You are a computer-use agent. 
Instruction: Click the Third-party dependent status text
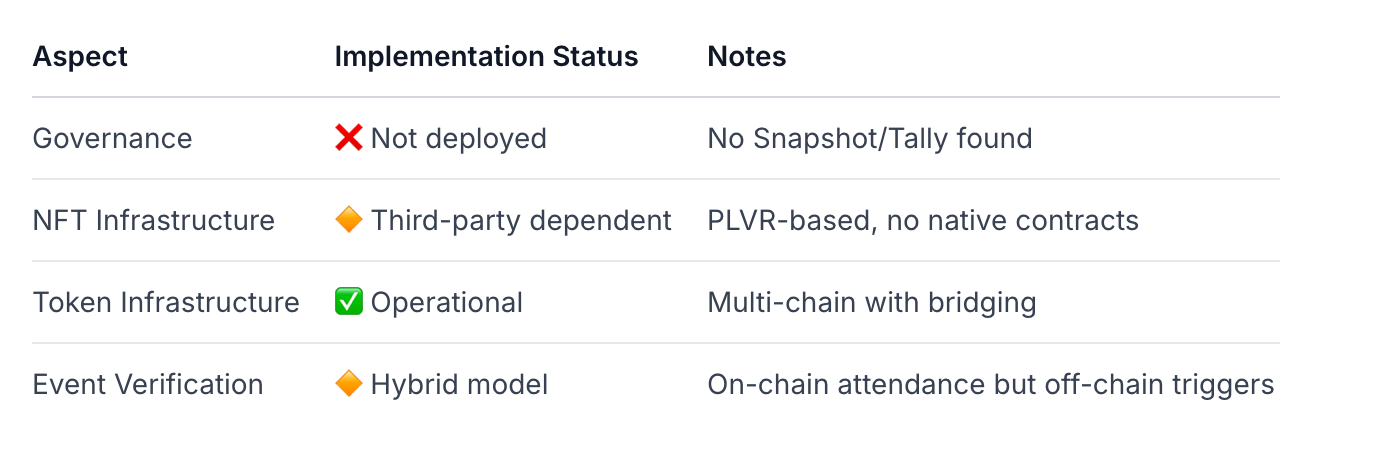click(x=521, y=220)
